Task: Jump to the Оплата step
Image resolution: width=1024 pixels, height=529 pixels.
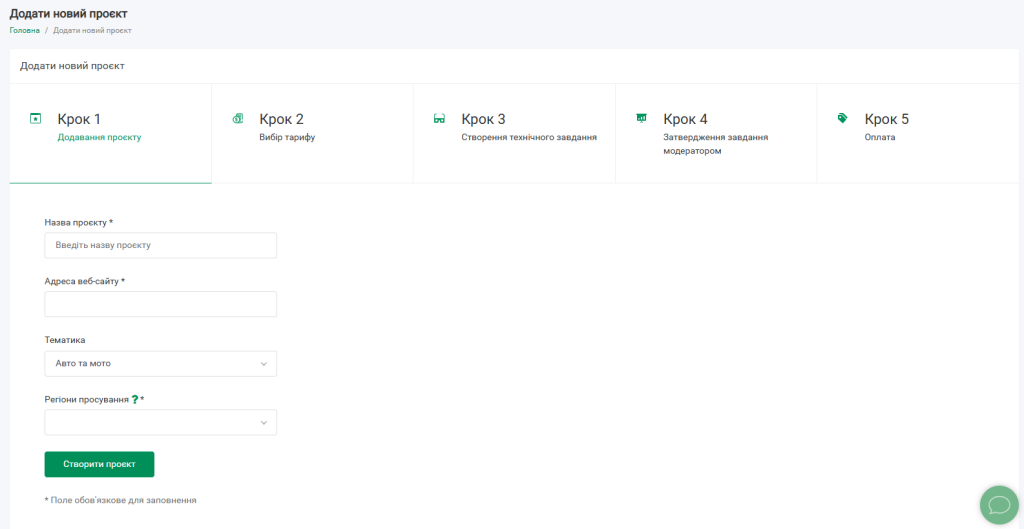Action: 880,137
